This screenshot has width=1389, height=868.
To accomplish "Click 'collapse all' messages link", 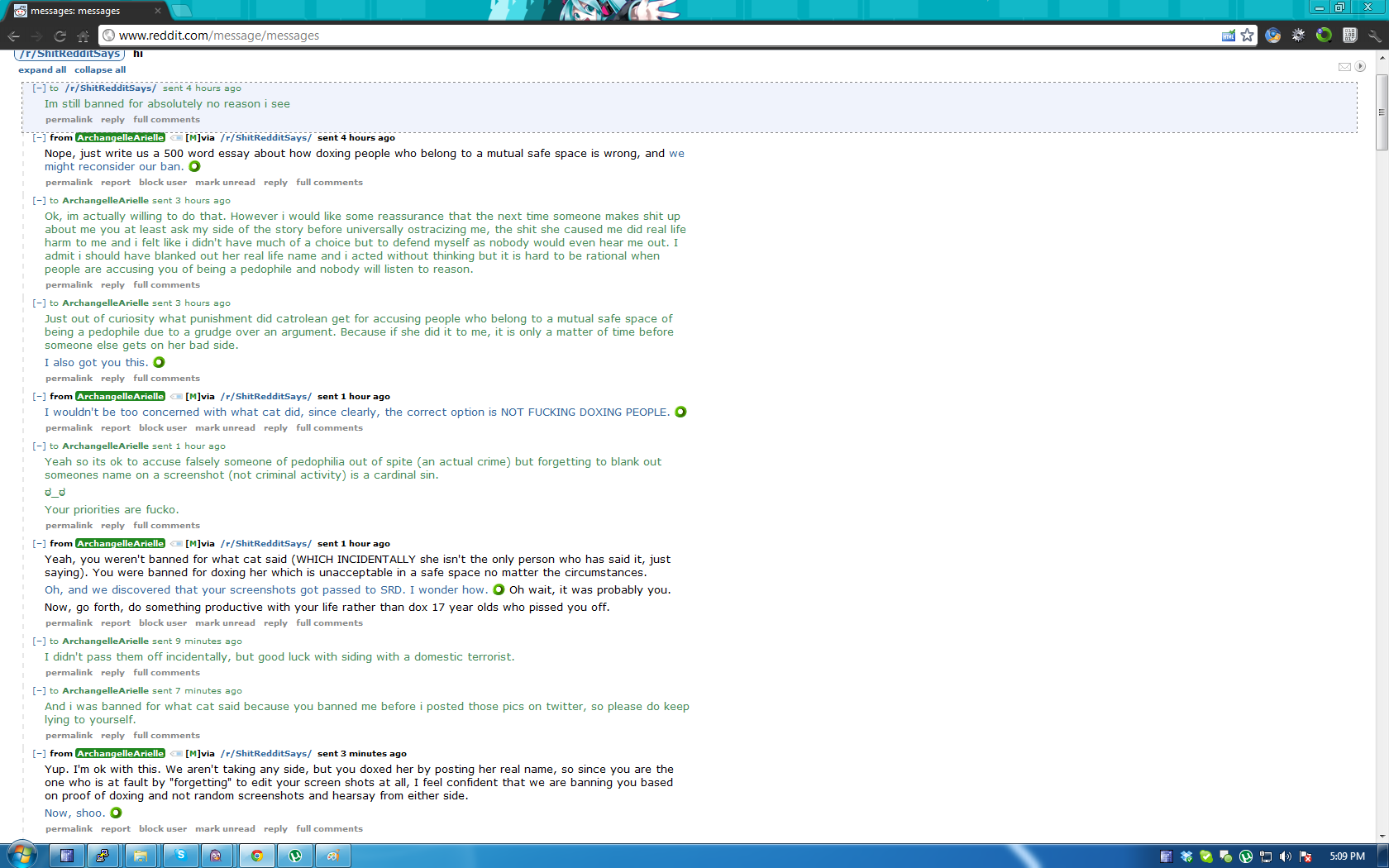I will click(100, 70).
